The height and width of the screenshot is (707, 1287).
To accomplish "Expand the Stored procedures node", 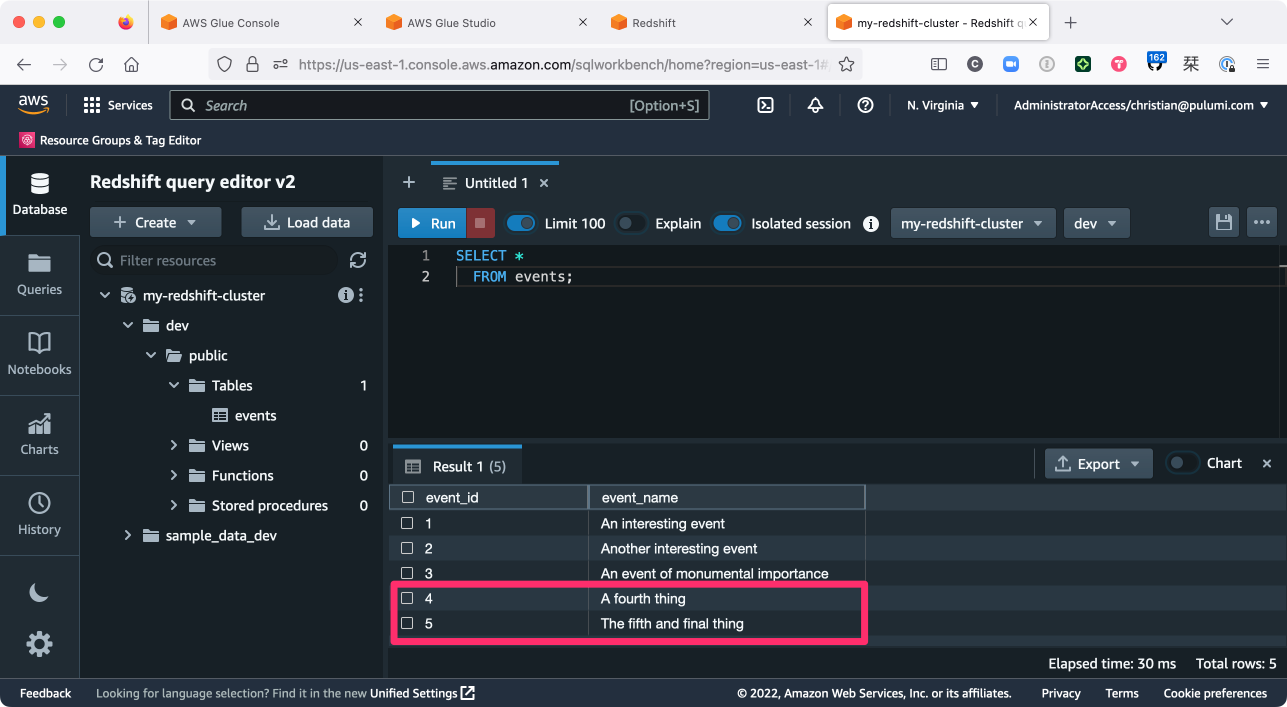I will coord(173,505).
